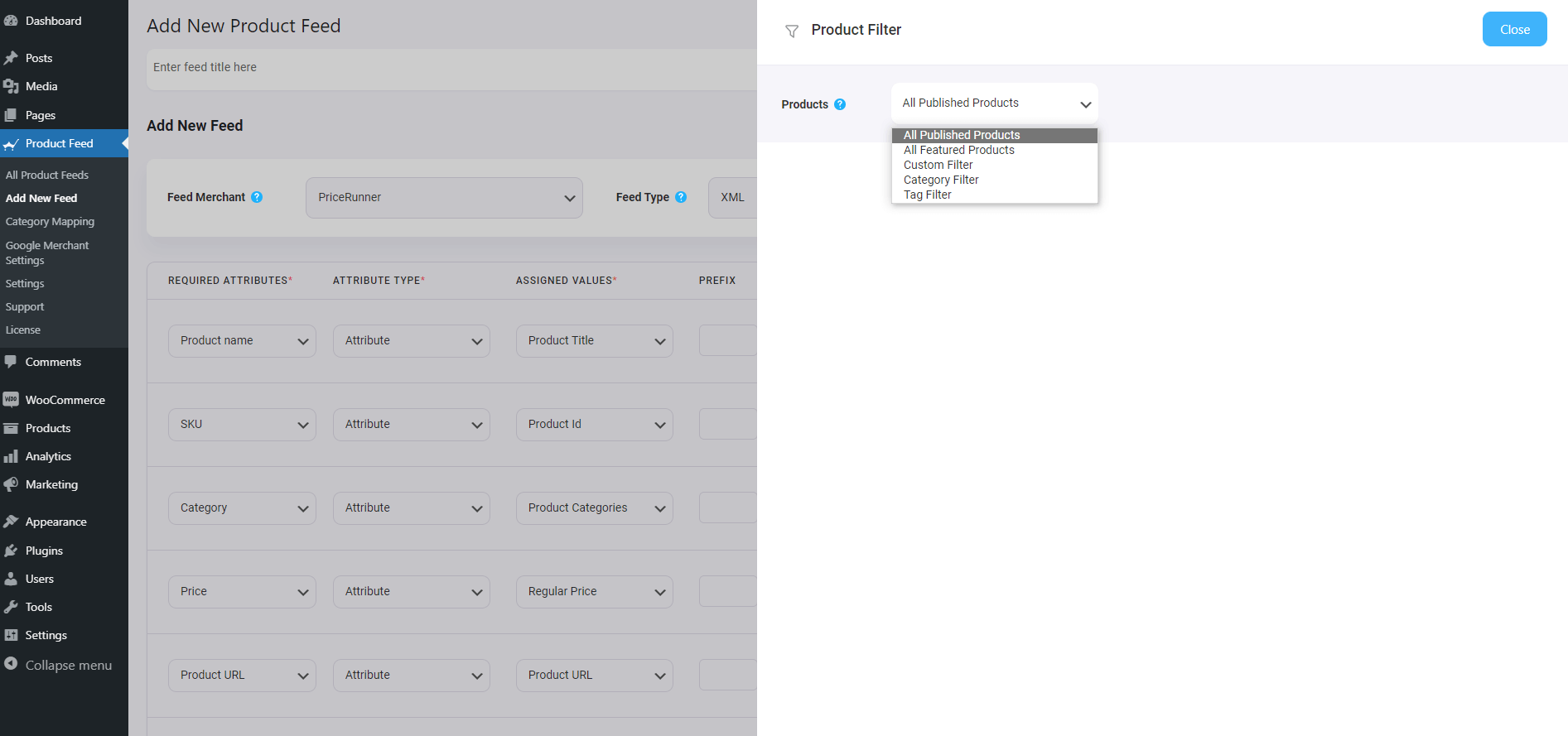The width and height of the screenshot is (1568, 736).
Task: Click the Analytics bar chart icon
Action: click(x=11, y=456)
